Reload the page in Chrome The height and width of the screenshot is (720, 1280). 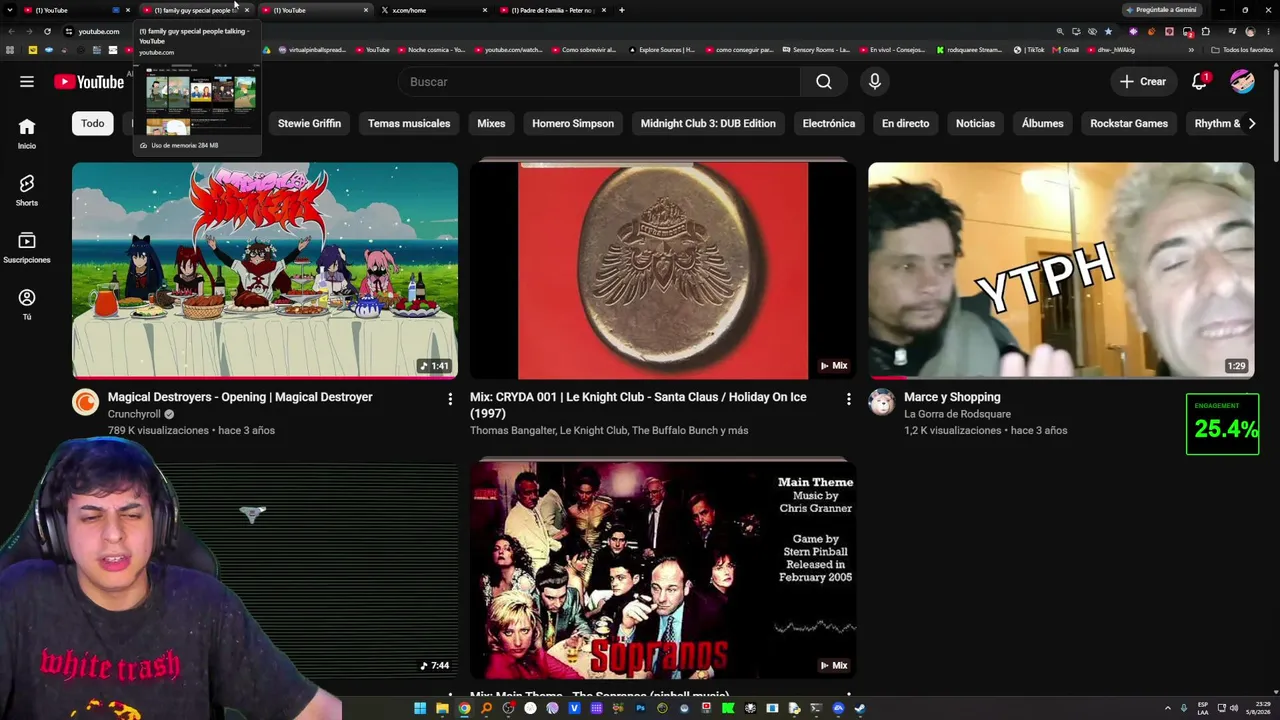pyautogui.click(x=47, y=31)
